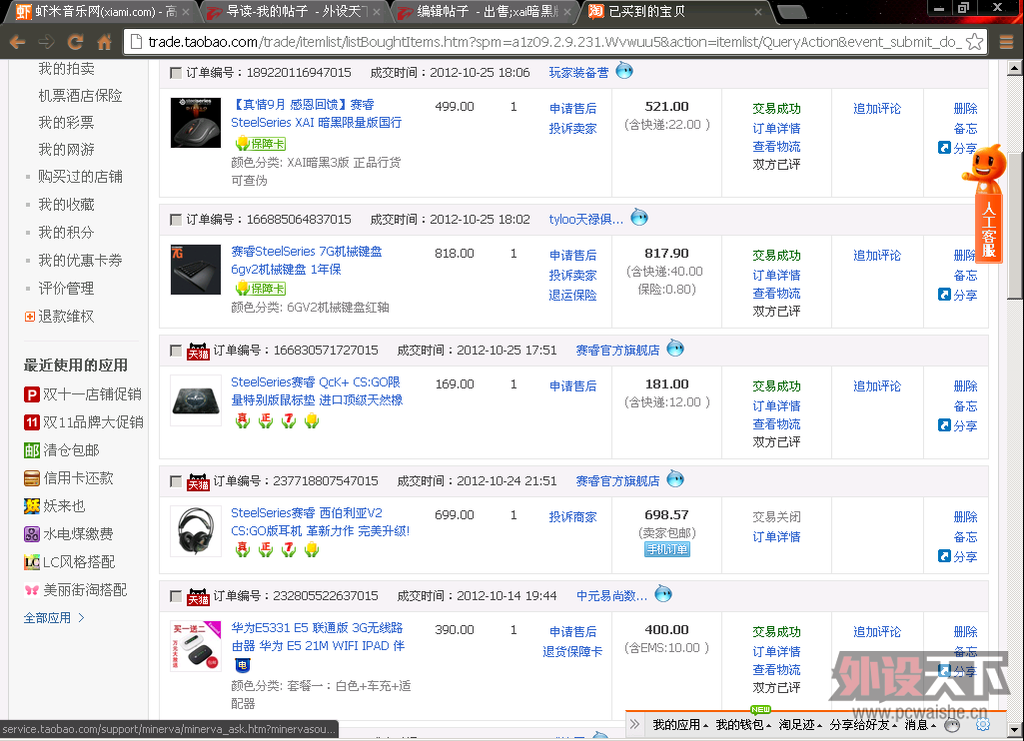The image size is (1024, 741).
Task: Open Wangwang chat for tyloo天禄俱
Action: [639, 217]
